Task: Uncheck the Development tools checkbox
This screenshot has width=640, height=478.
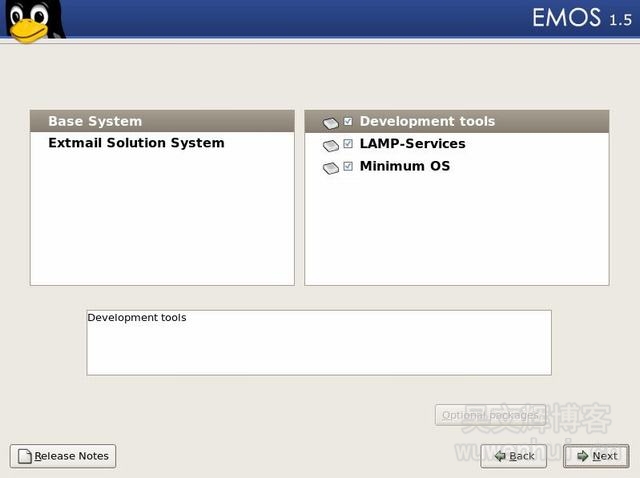Action: point(348,121)
